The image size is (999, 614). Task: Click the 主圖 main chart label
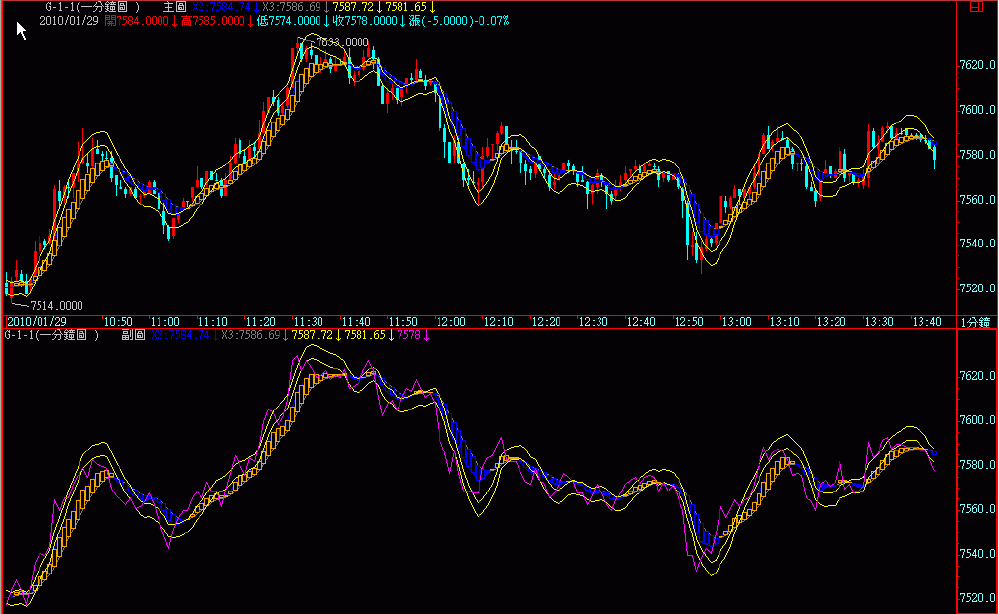tap(174, 7)
